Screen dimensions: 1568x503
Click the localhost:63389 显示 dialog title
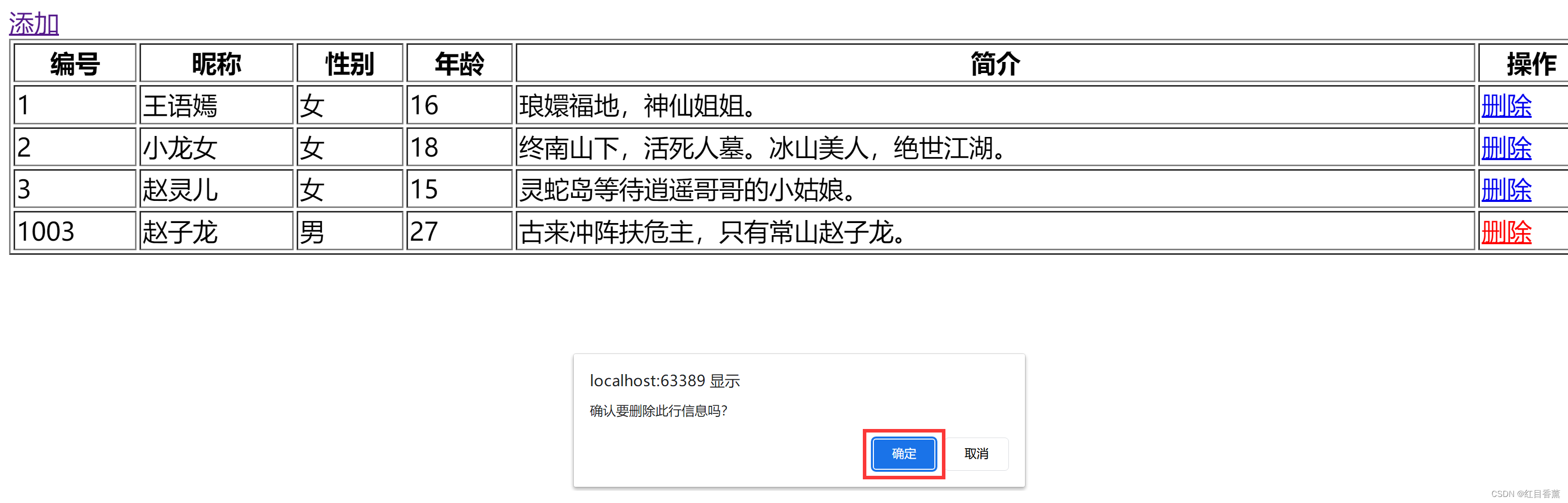(665, 381)
